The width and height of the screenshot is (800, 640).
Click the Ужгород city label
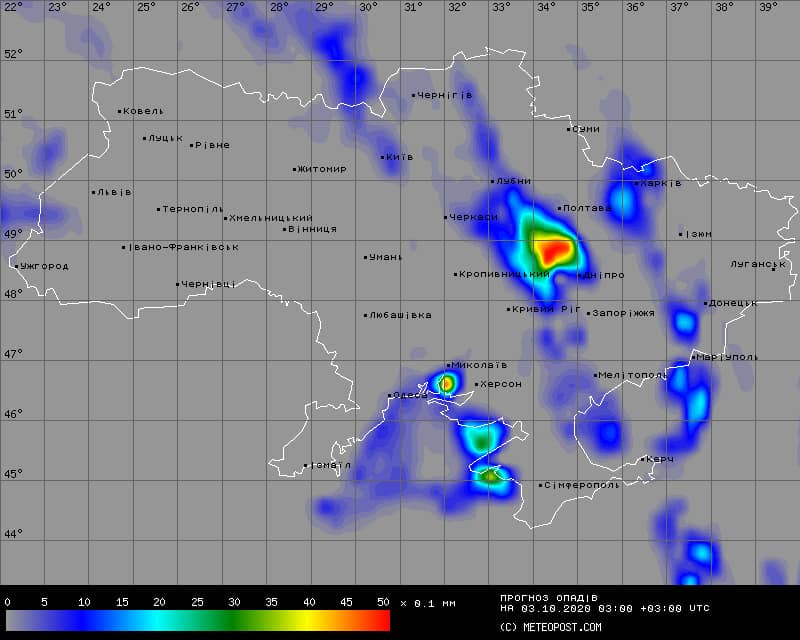click(45, 266)
